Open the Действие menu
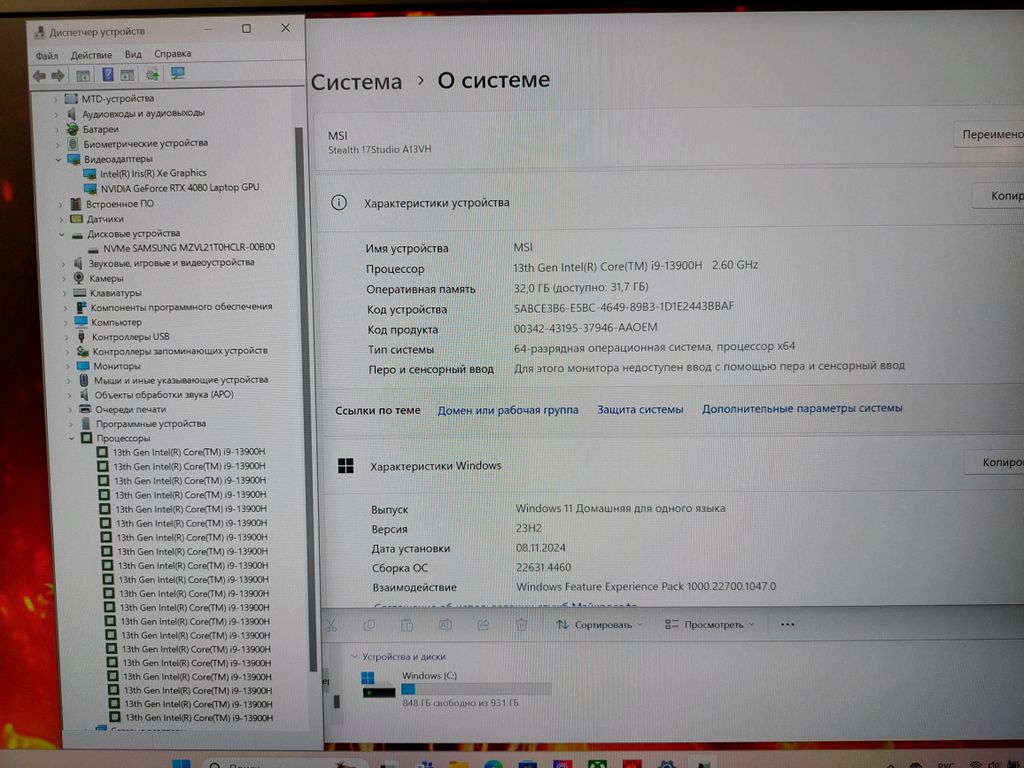The image size is (1024, 768). click(x=91, y=54)
